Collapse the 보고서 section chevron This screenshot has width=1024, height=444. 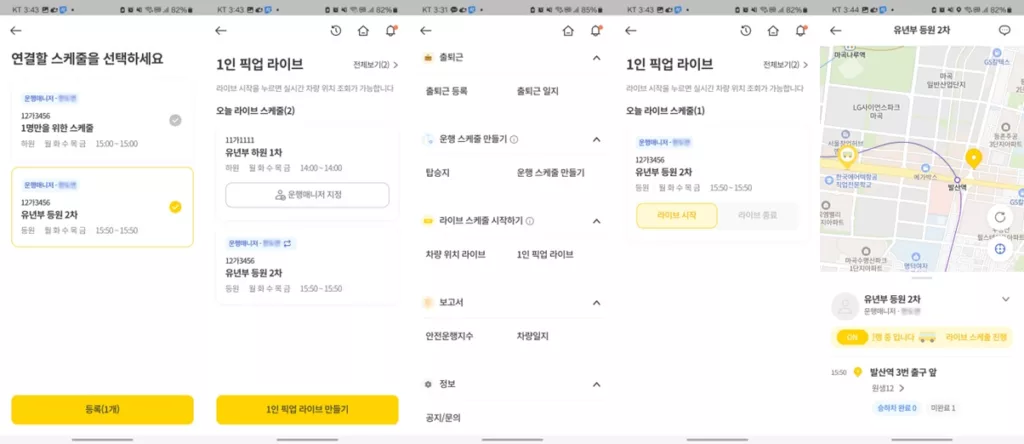(596, 303)
